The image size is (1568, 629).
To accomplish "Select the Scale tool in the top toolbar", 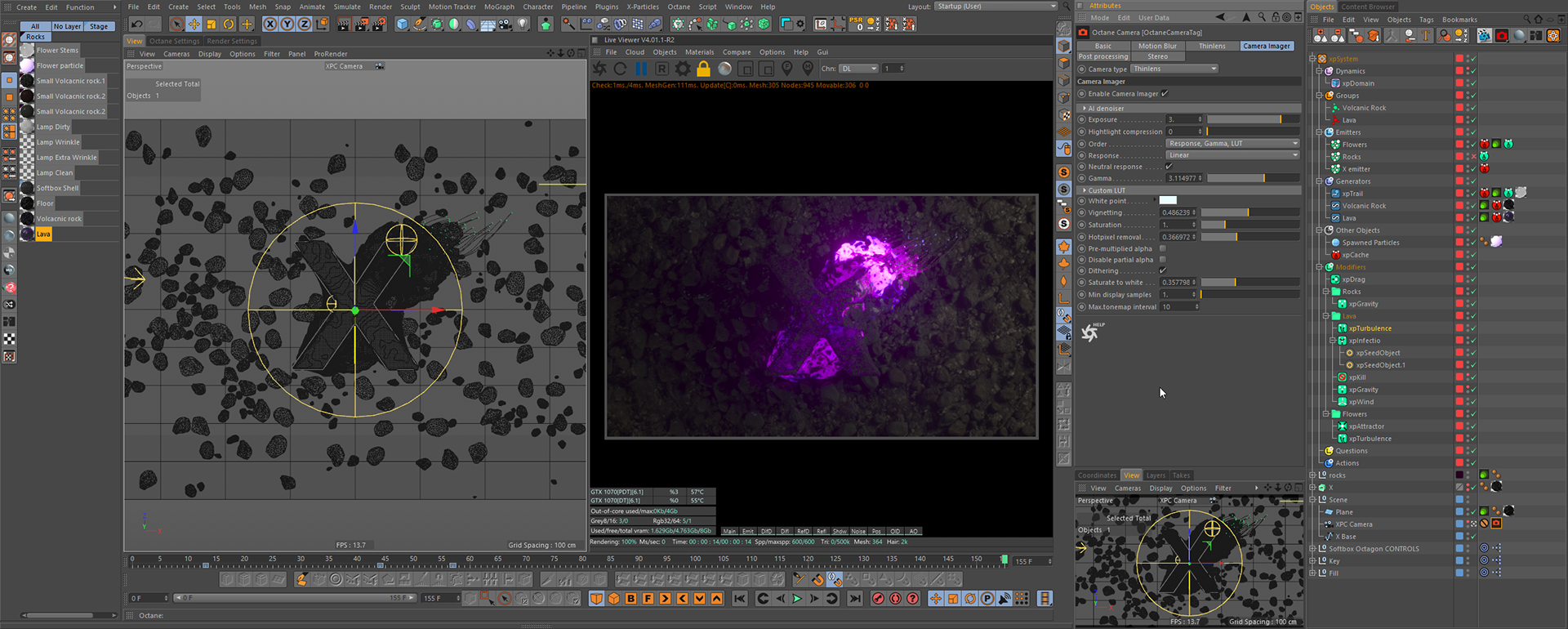I will (211, 25).
